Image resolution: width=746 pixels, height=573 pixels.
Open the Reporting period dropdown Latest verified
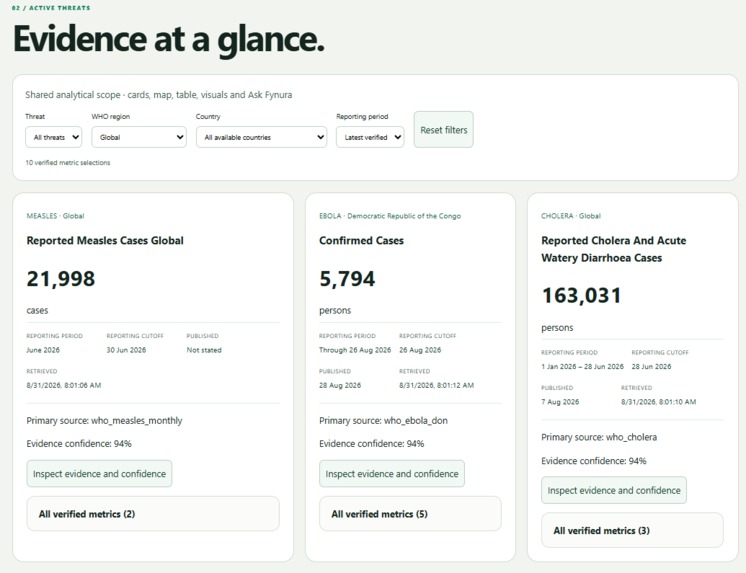point(370,137)
